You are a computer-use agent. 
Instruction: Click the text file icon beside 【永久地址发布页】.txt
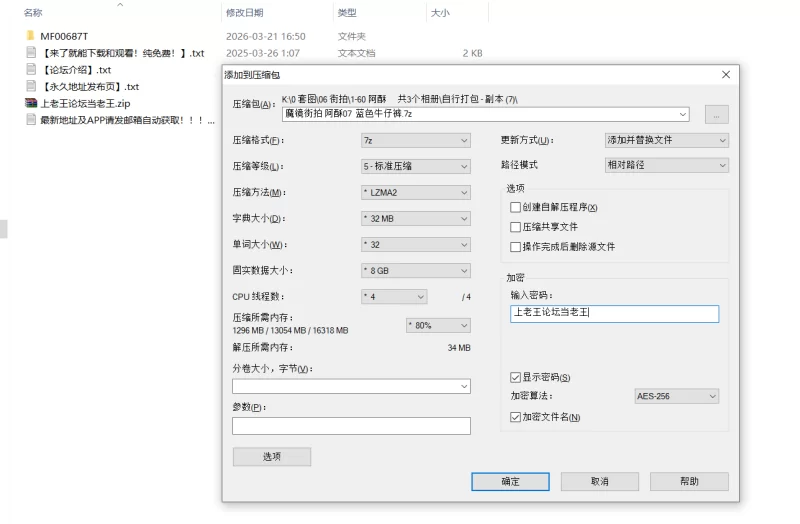point(31,86)
